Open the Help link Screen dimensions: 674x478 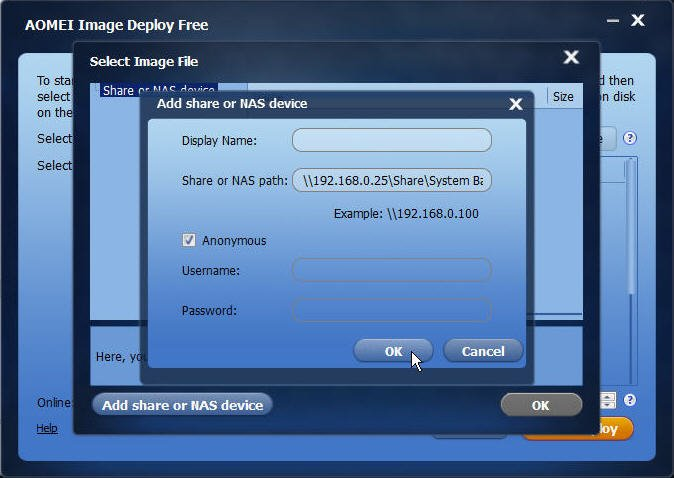point(47,428)
